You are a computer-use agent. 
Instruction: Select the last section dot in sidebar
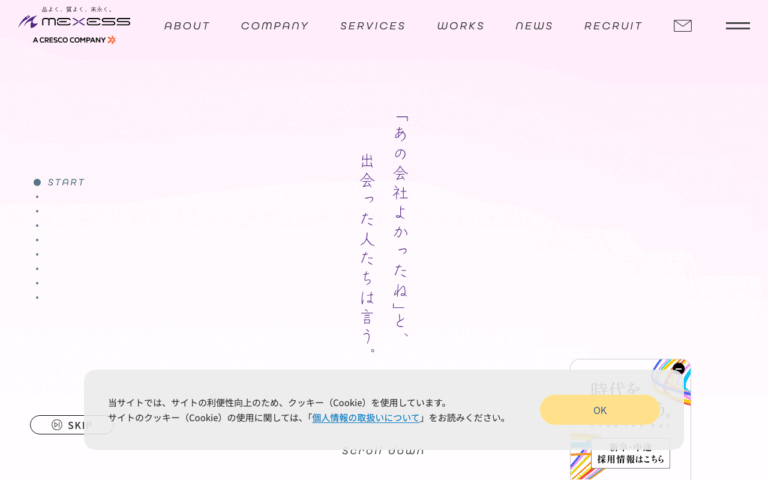point(37,297)
